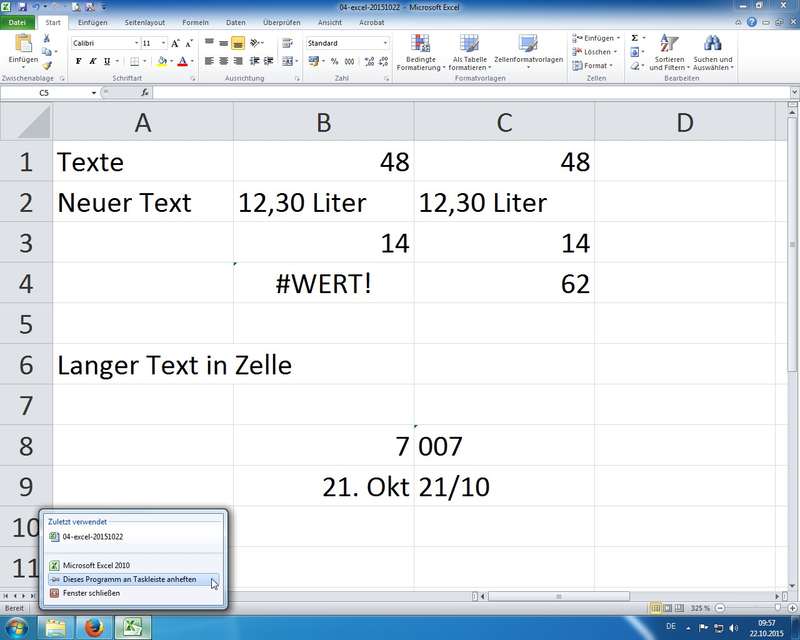Viewport: 800px width, 640px height.
Task: Click the increase decimal places icon
Action: pyautogui.click(x=369, y=61)
